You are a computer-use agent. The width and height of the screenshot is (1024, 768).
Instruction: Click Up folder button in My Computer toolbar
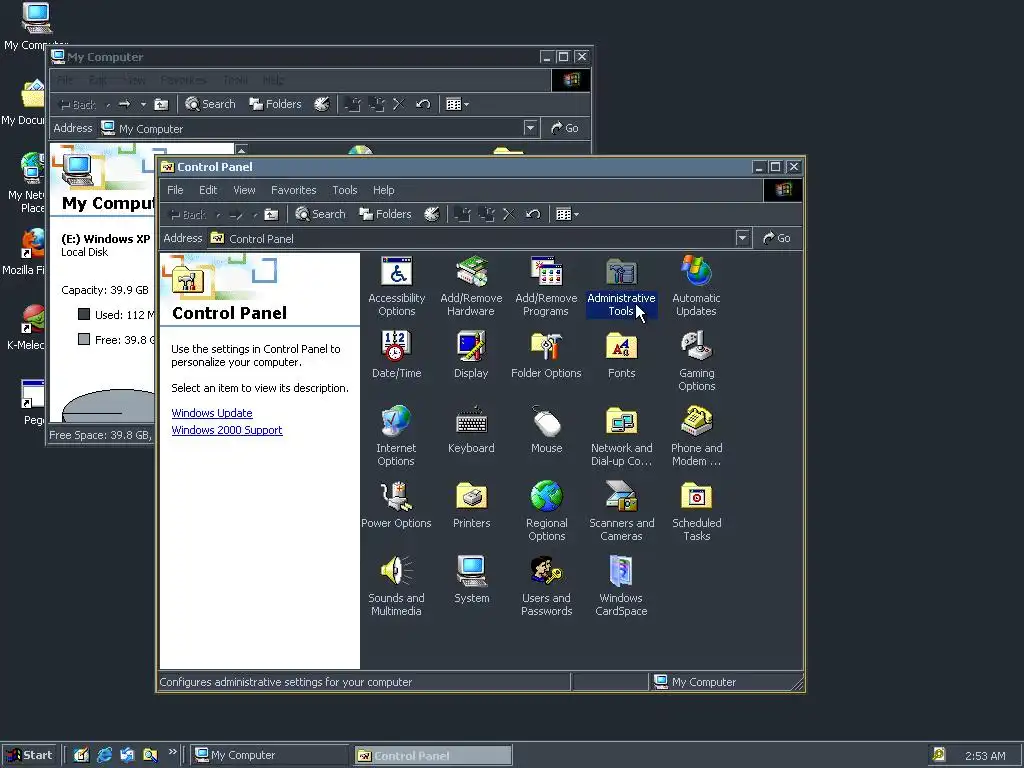[161, 104]
